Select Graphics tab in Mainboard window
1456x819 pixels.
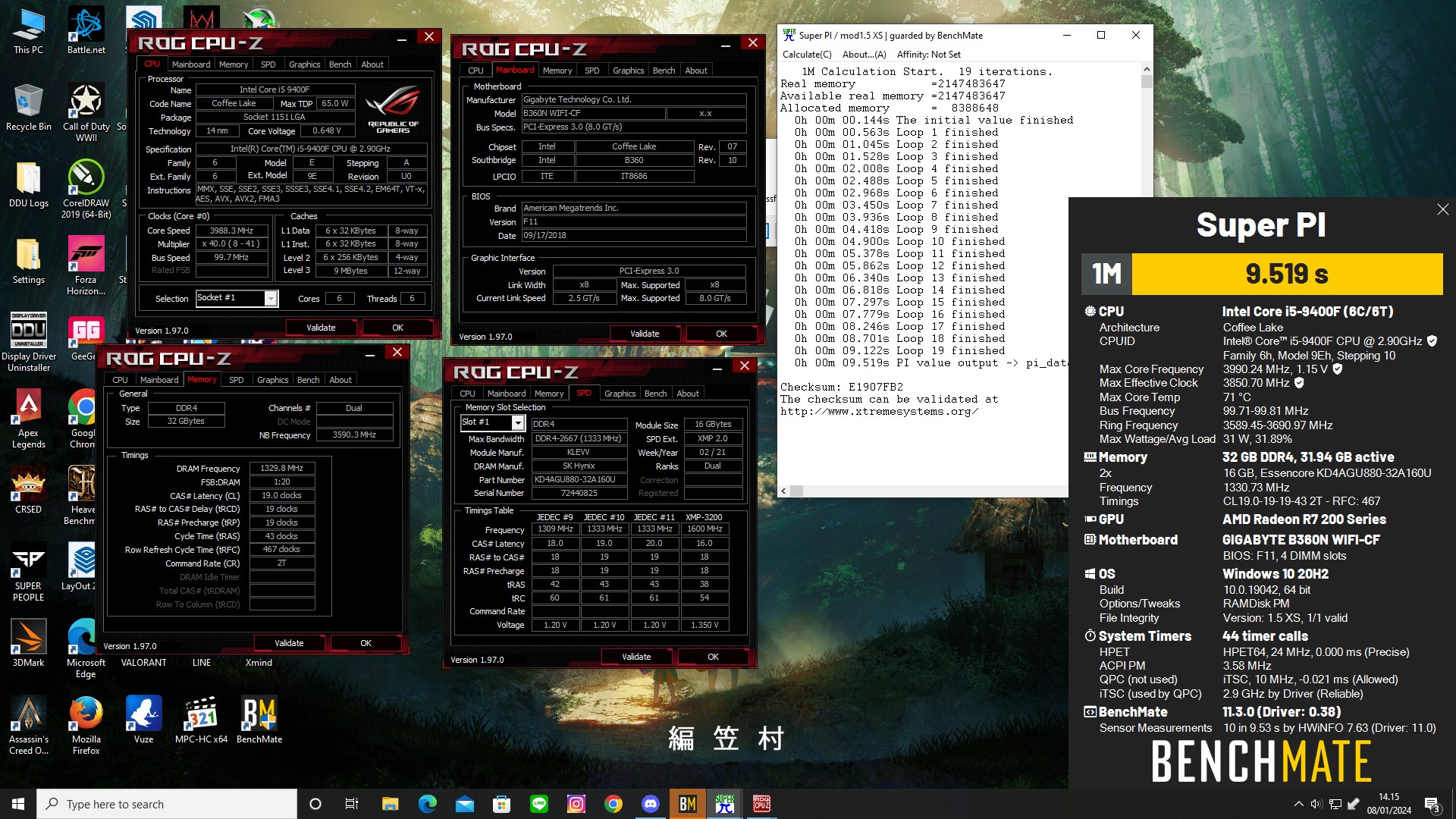click(628, 71)
